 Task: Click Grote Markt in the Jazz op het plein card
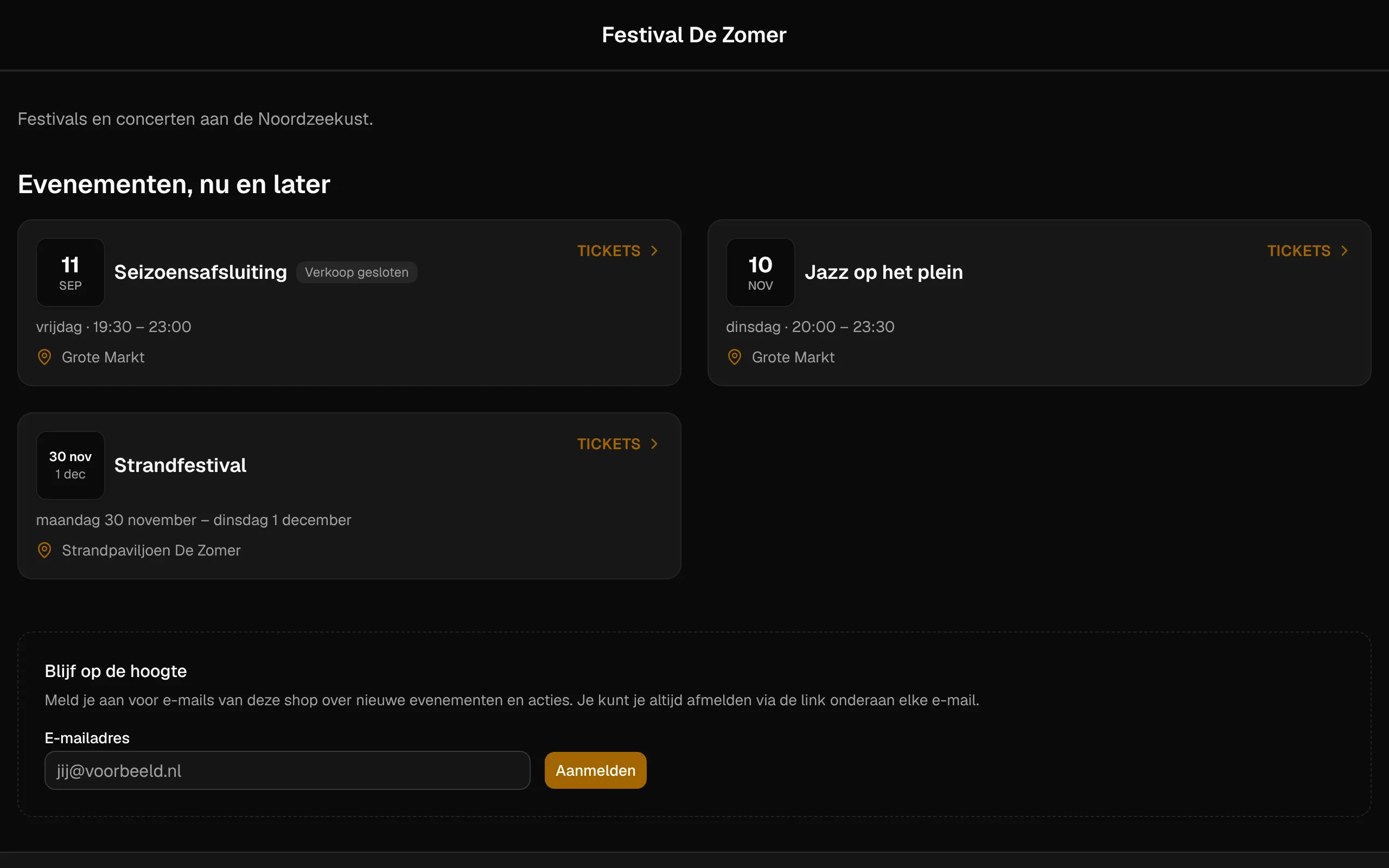793,357
